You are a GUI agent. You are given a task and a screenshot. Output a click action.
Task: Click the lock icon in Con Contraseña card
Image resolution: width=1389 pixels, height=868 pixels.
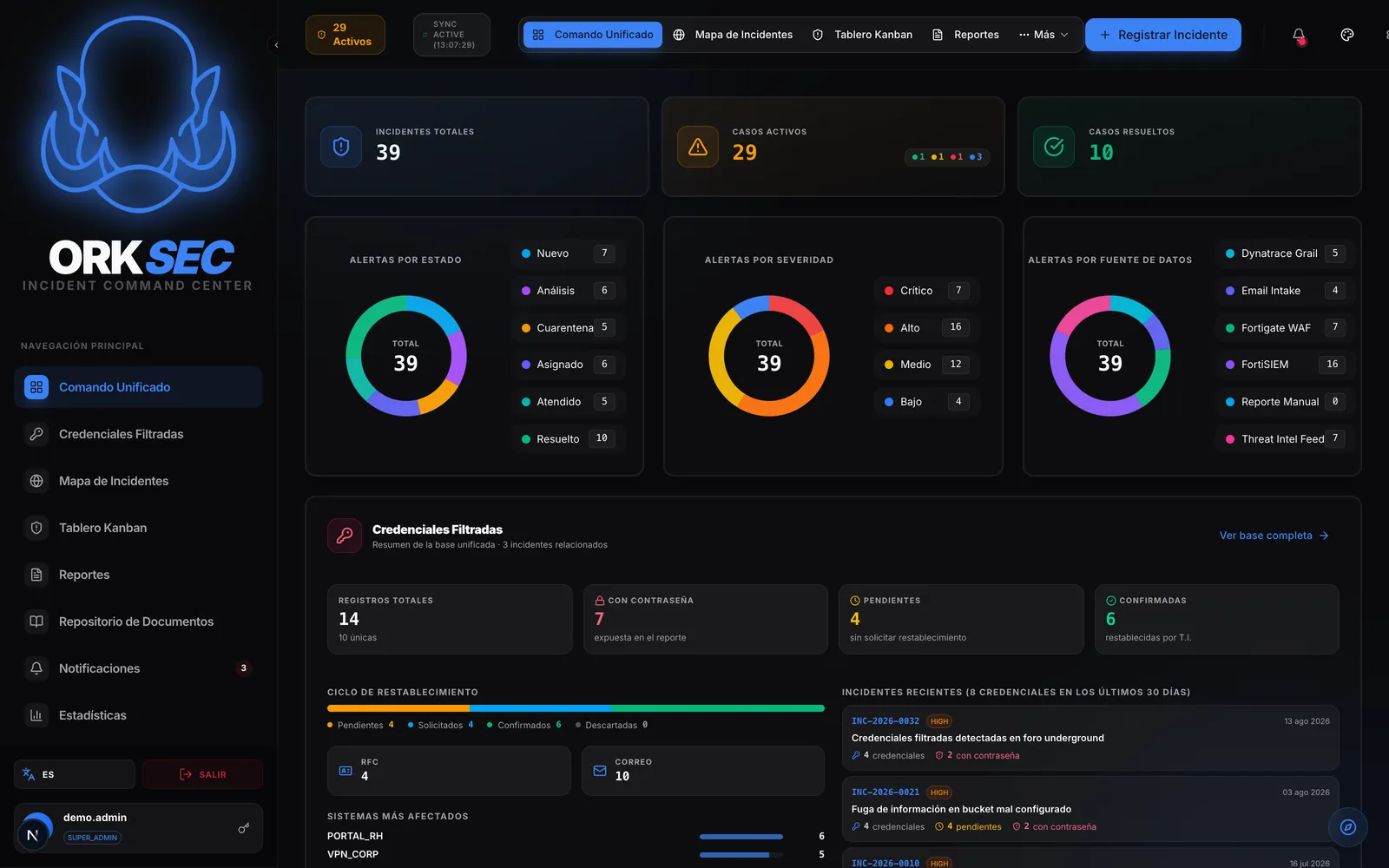click(599, 601)
